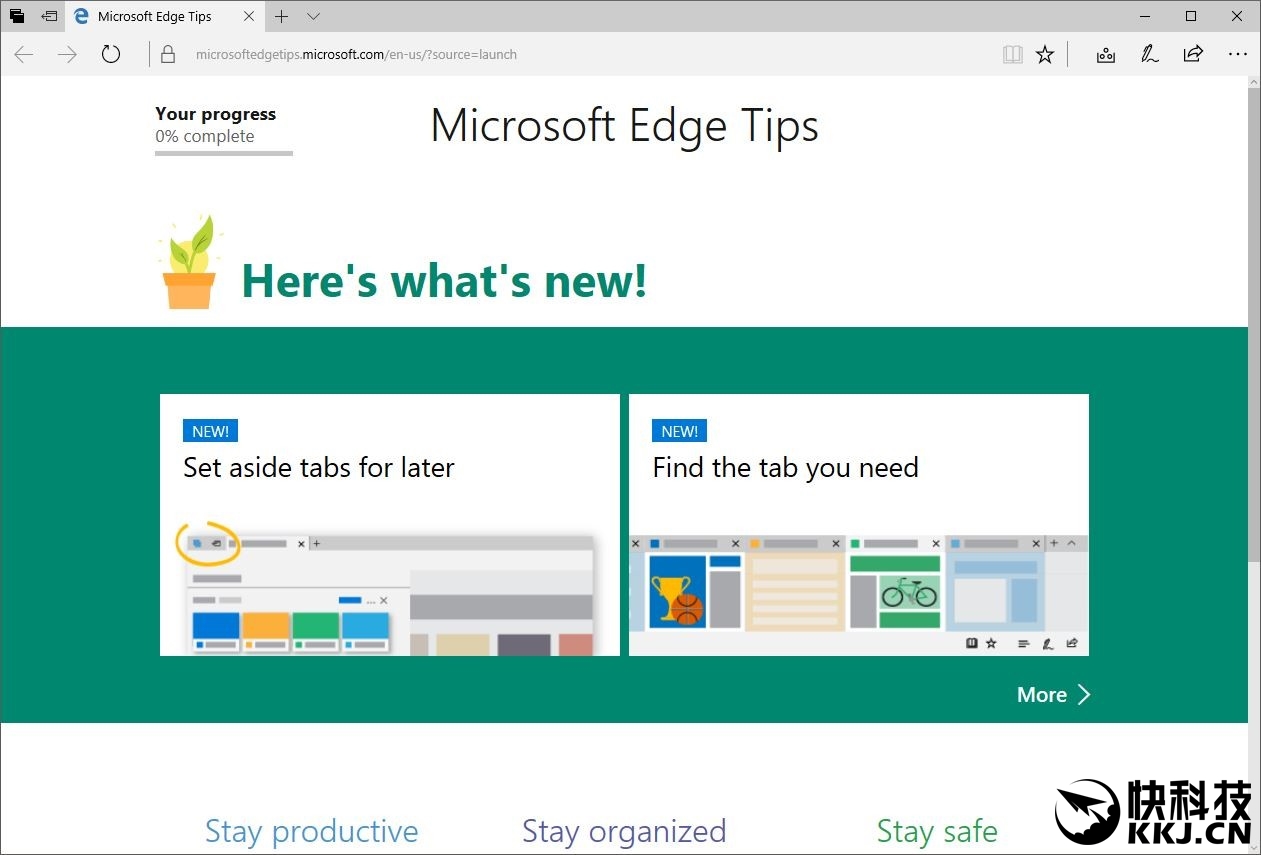Click the plant pot icon
Viewport: 1261px width, 855px height.
[x=189, y=262]
